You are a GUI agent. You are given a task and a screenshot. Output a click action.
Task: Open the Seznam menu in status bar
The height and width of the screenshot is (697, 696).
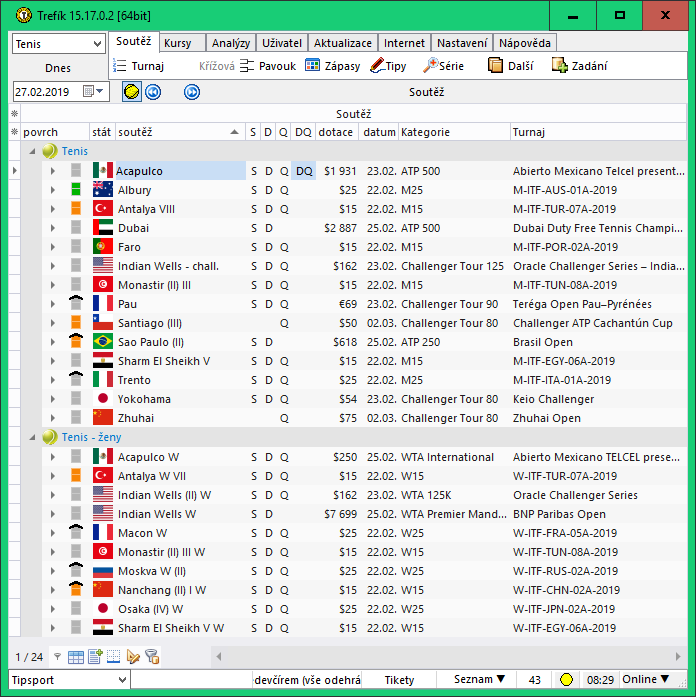[x=480, y=680]
